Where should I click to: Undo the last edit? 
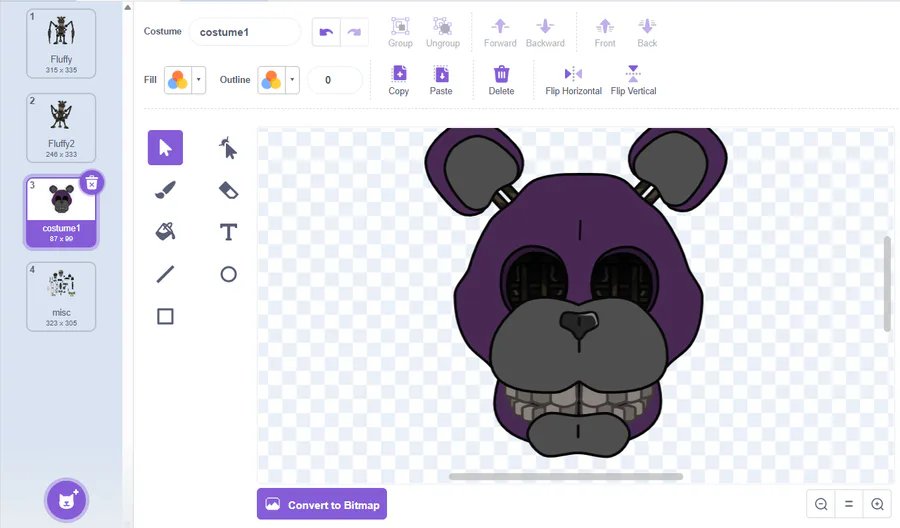tap(326, 32)
